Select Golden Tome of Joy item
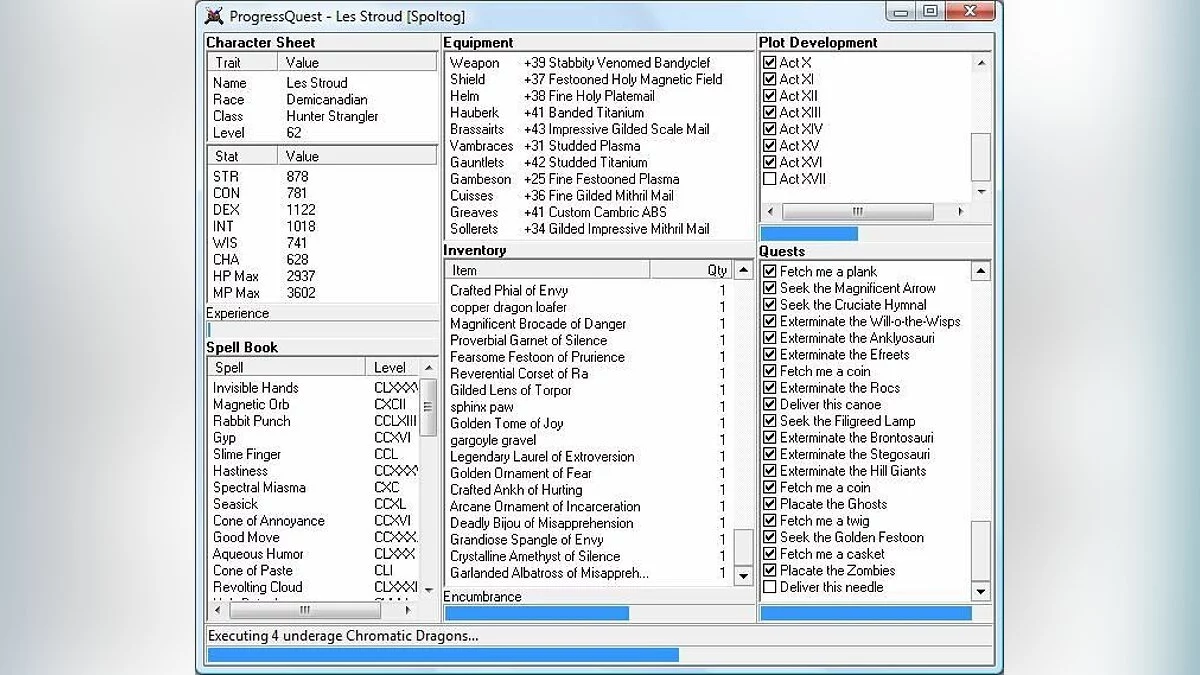1200x675 pixels. (x=506, y=423)
